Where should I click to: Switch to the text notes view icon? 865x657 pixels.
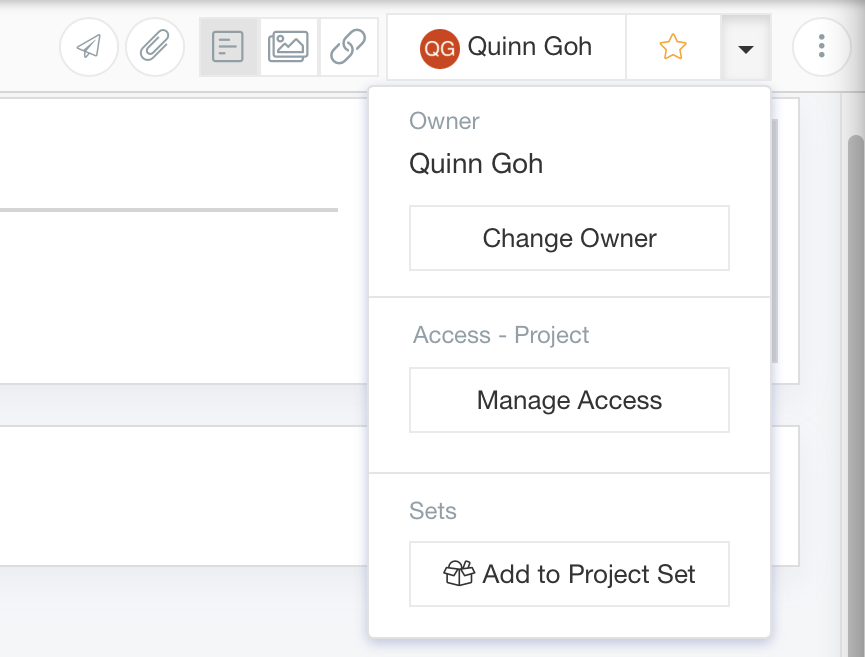coord(228,47)
